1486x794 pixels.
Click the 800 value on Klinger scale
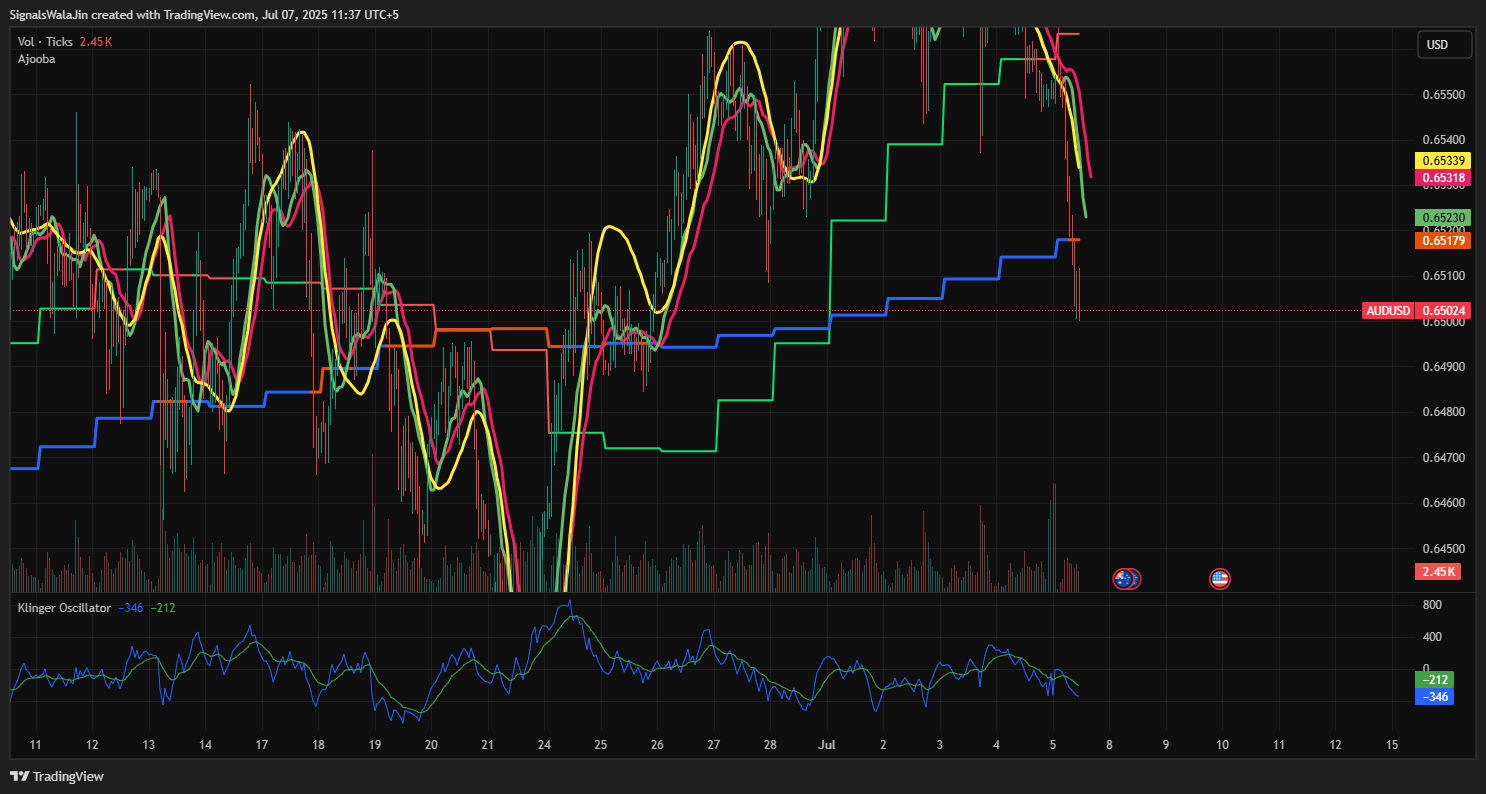[x=1432, y=605]
